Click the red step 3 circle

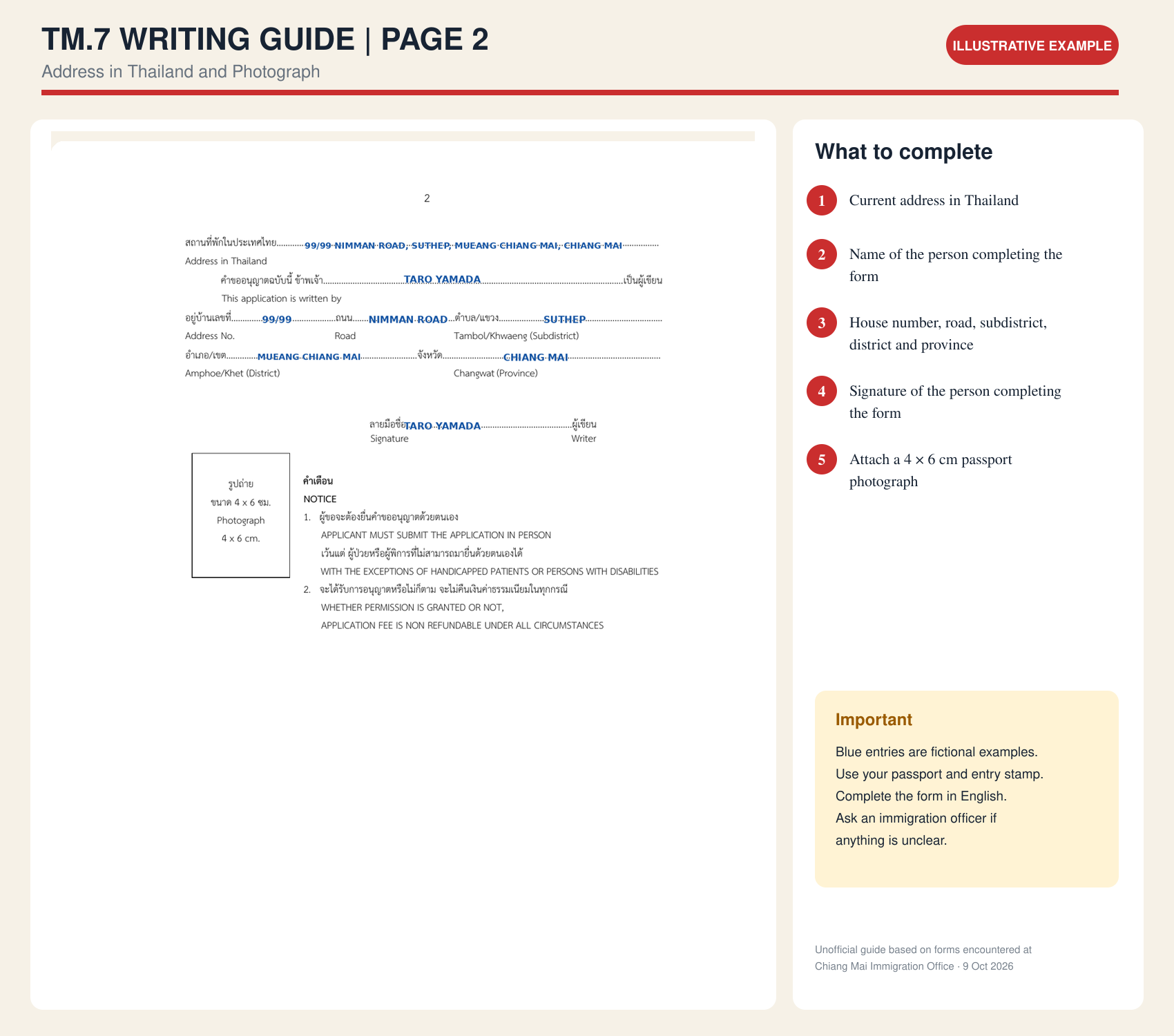pyautogui.click(x=822, y=323)
